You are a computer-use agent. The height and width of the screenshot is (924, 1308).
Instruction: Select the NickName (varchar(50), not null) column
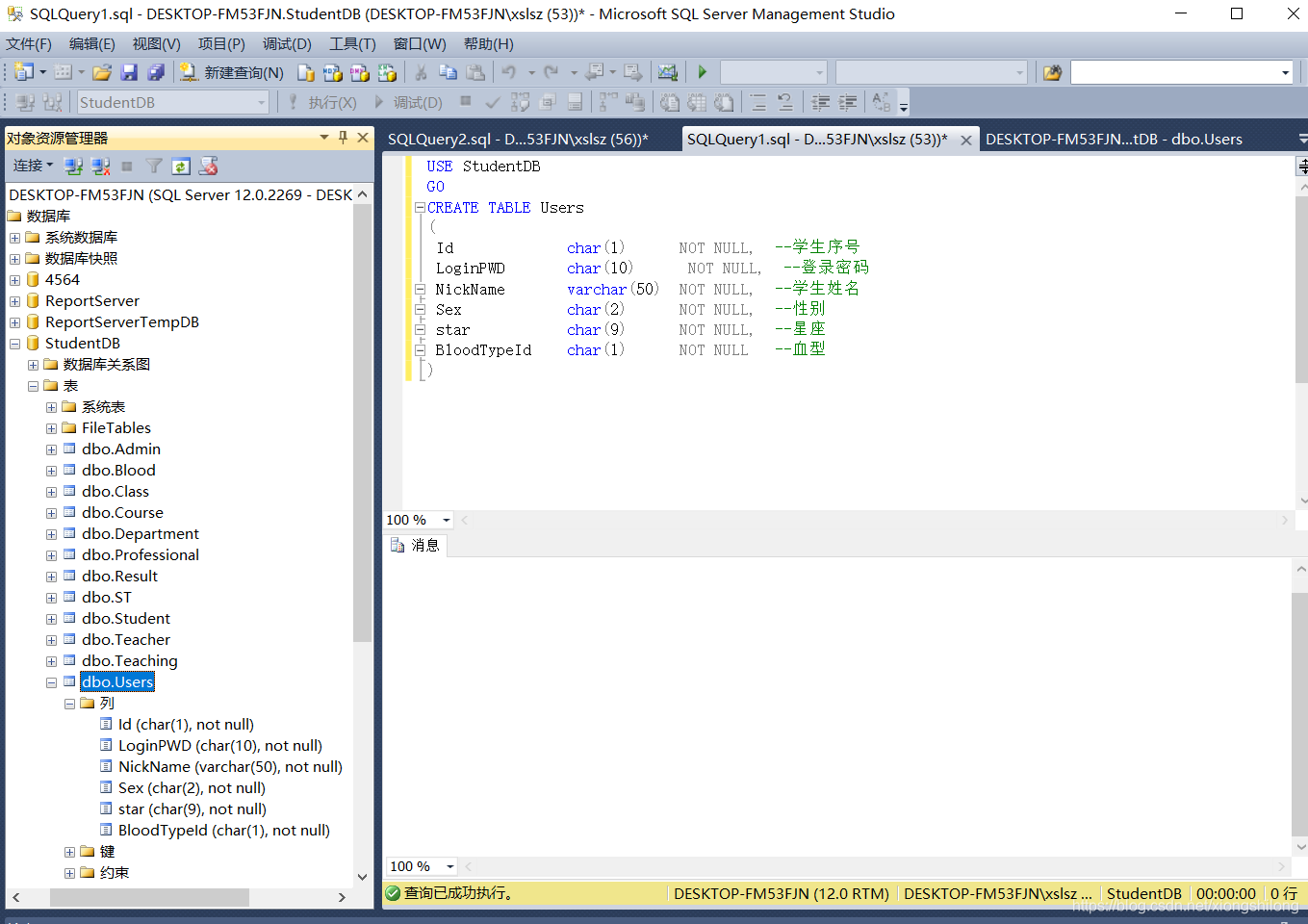[230, 766]
